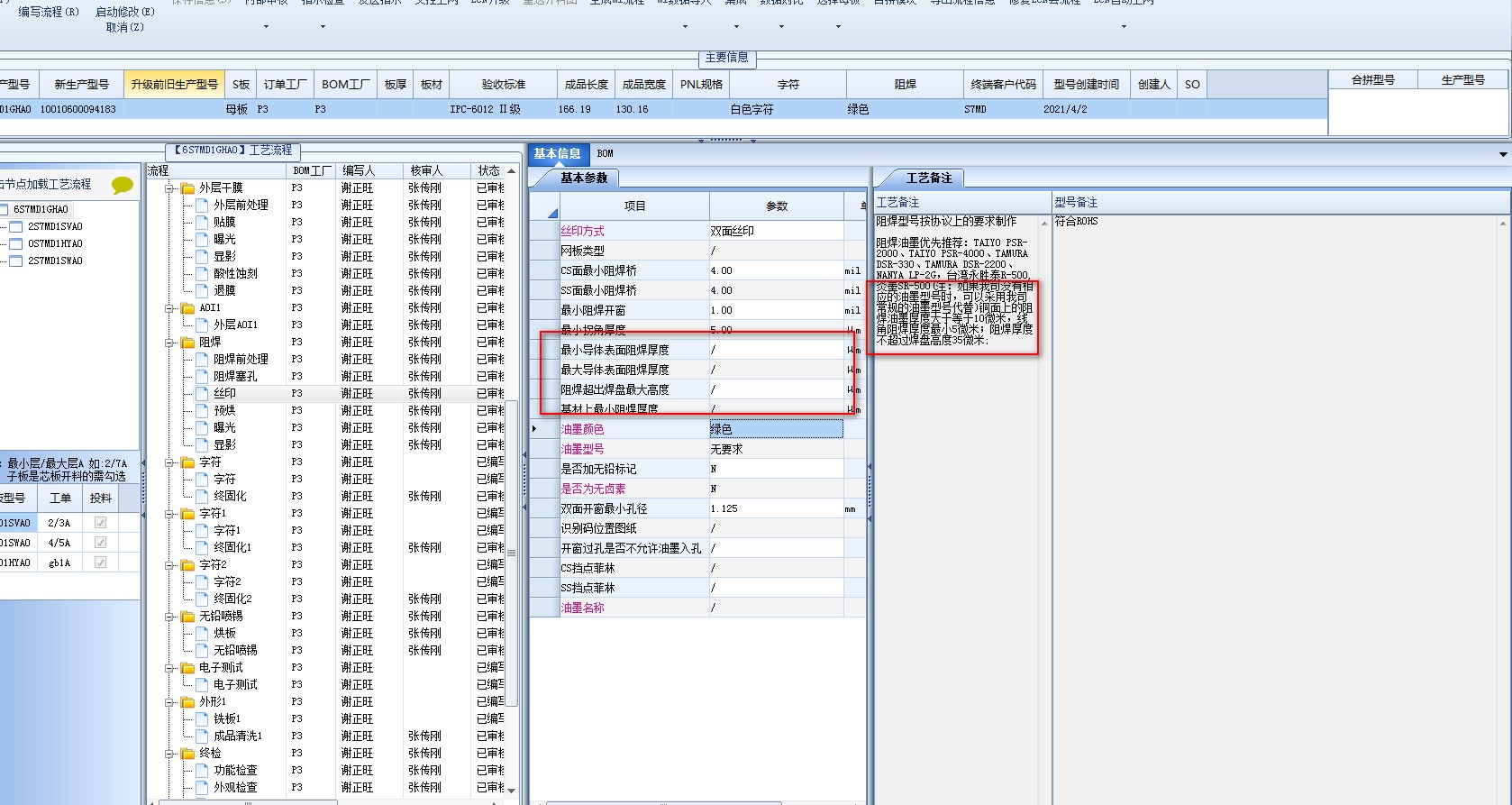Toggle 投料 checkbox in 4/5A row

click(100, 543)
